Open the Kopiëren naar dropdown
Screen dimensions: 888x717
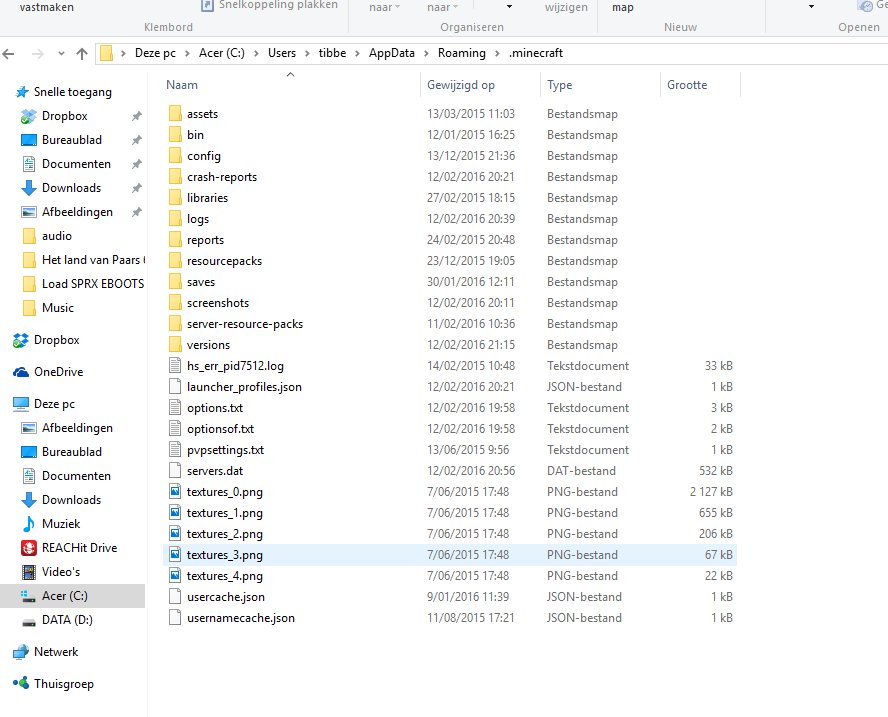pos(442,7)
